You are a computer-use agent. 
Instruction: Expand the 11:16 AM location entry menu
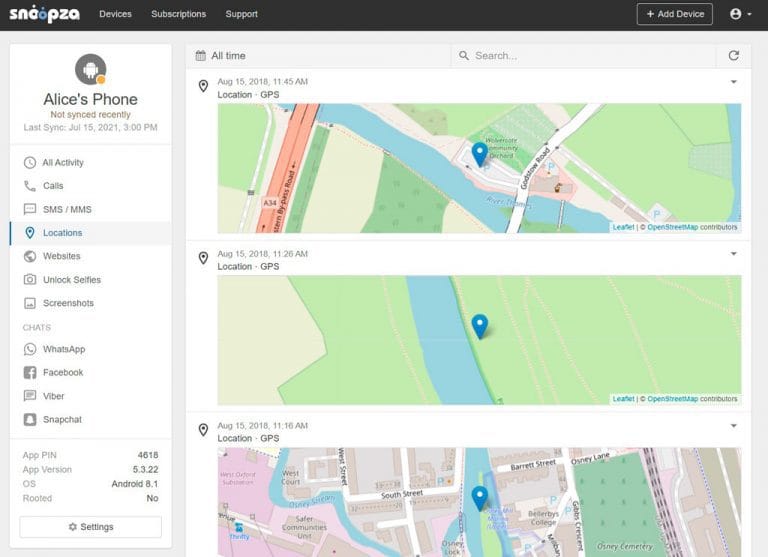coord(734,426)
